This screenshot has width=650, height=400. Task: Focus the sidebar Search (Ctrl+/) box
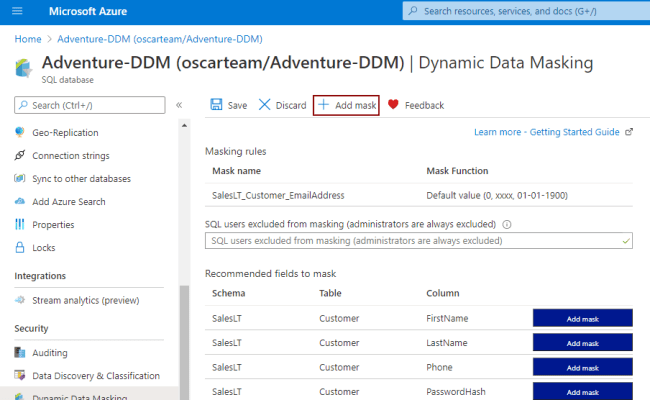pos(90,105)
